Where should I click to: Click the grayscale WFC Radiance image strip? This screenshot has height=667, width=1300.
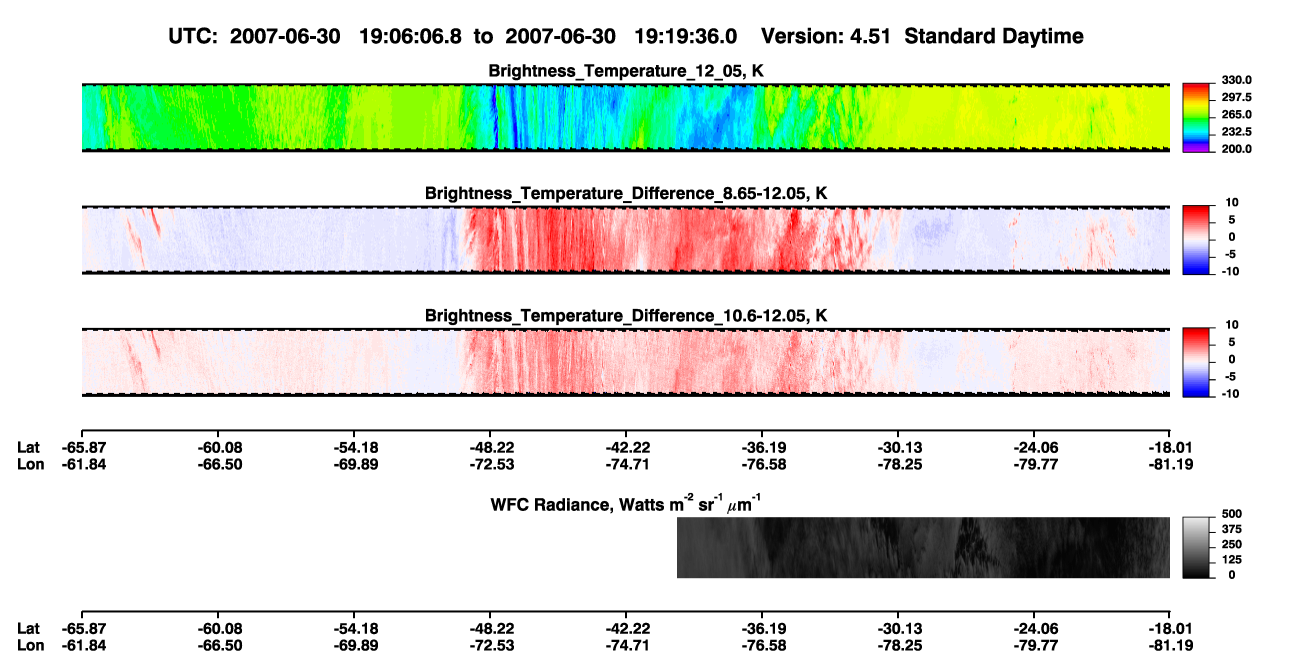923,548
